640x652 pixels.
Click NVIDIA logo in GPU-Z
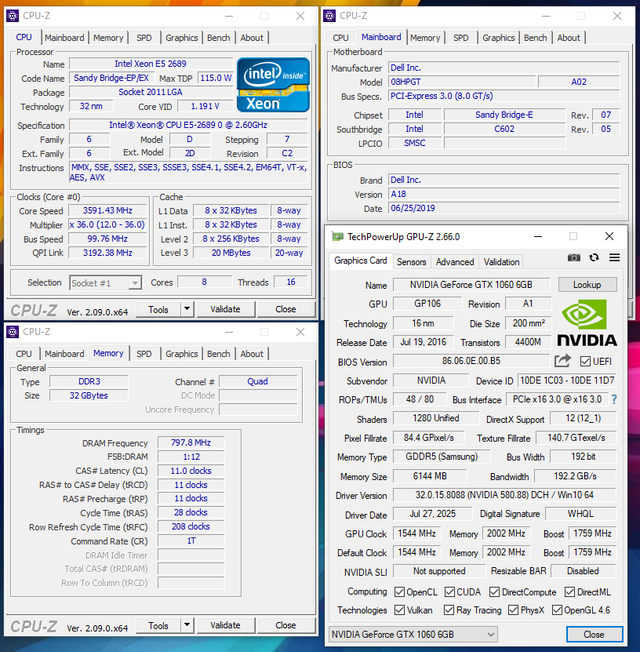pyautogui.click(x=587, y=323)
